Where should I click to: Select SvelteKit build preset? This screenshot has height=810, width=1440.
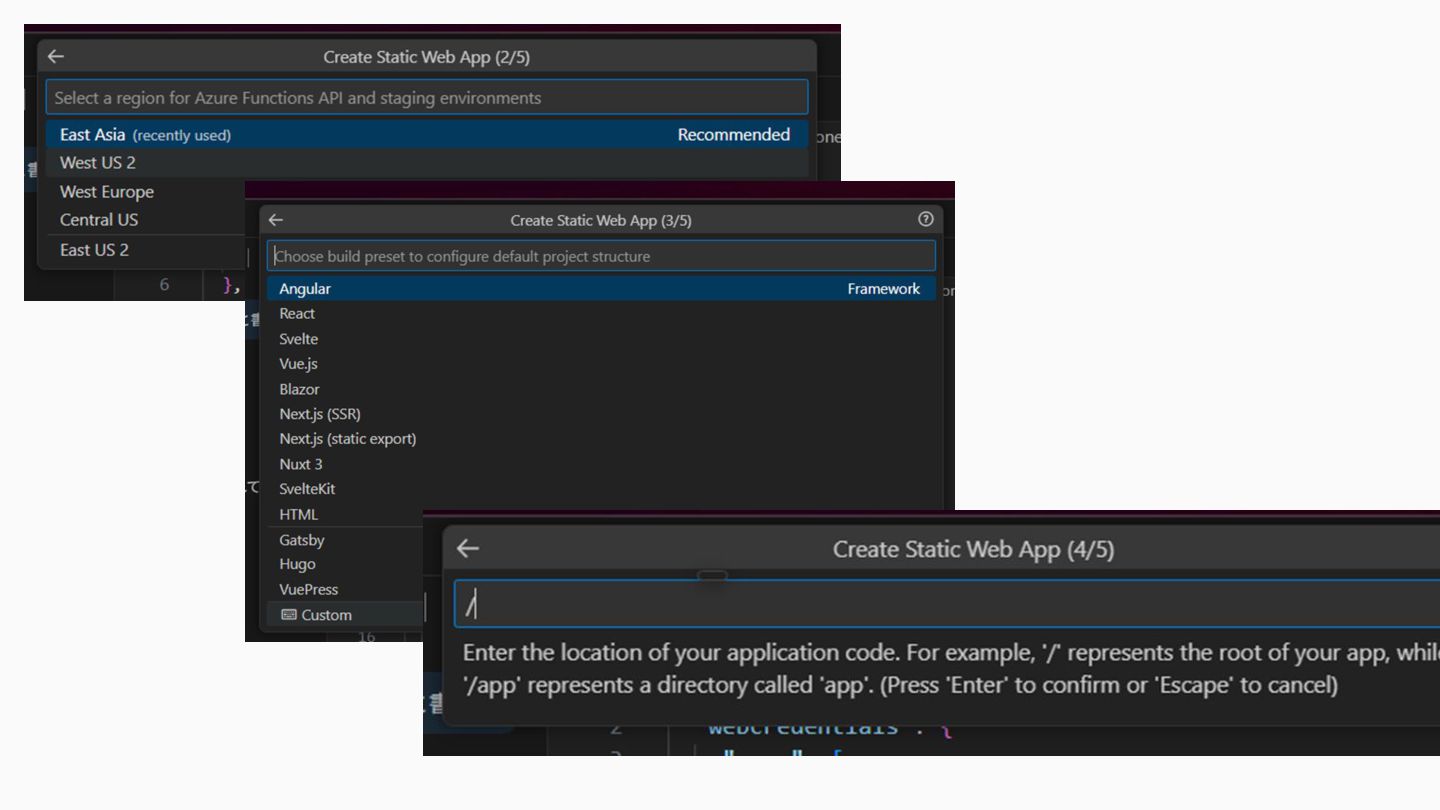click(601, 489)
